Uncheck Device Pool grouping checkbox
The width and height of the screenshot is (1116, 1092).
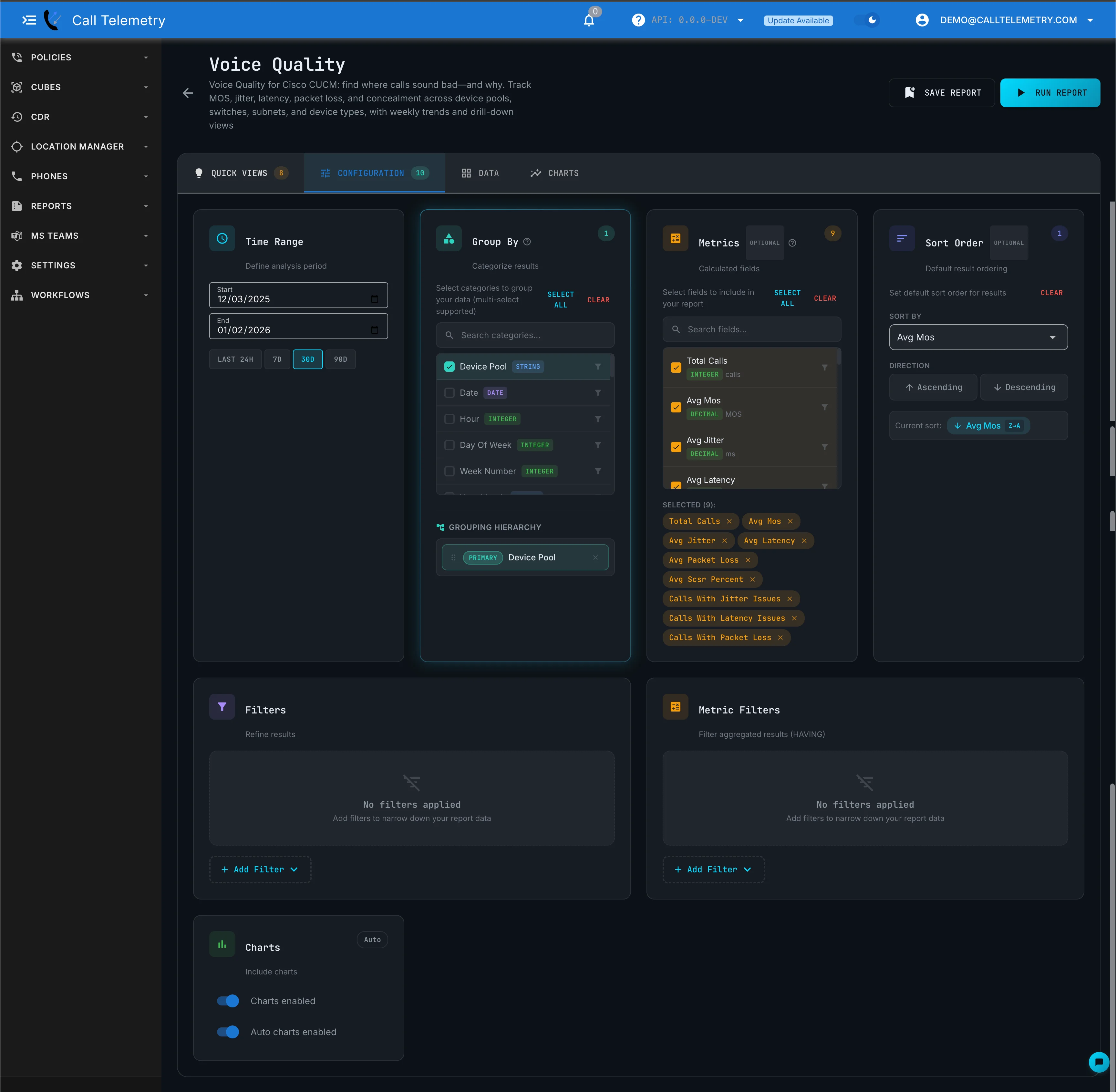pyautogui.click(x=449, y=367)
